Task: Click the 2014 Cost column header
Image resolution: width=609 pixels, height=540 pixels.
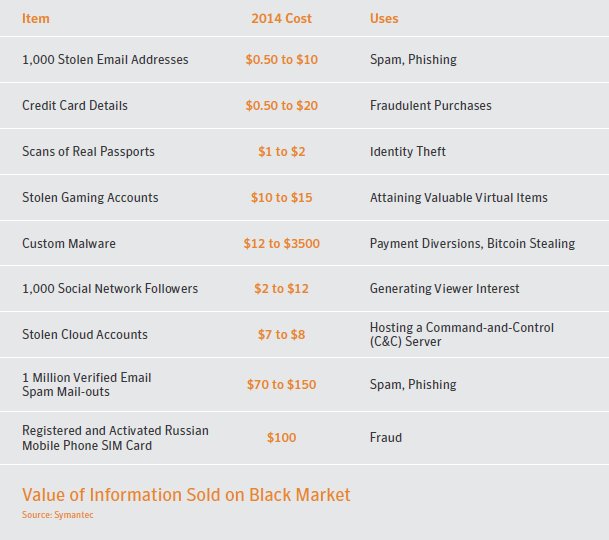Action: [x=281, y=18]
